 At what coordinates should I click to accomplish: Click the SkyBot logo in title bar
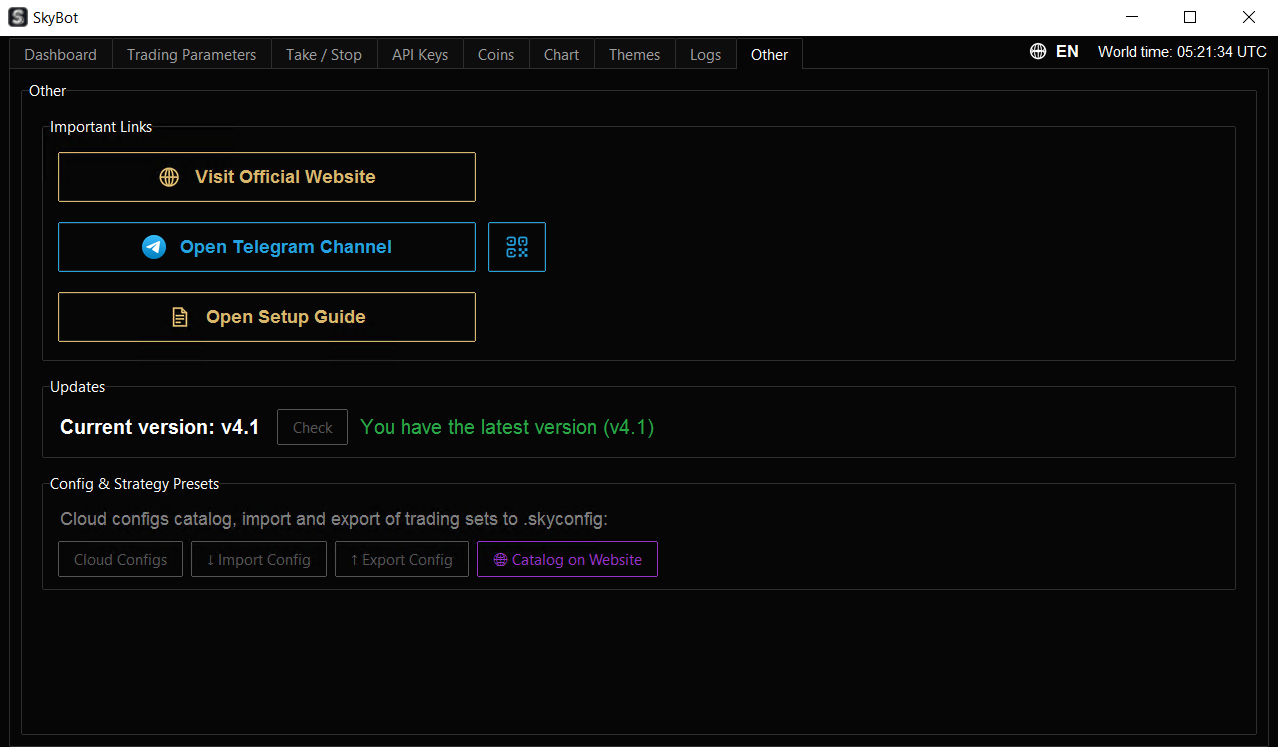[x=17, y=17]
